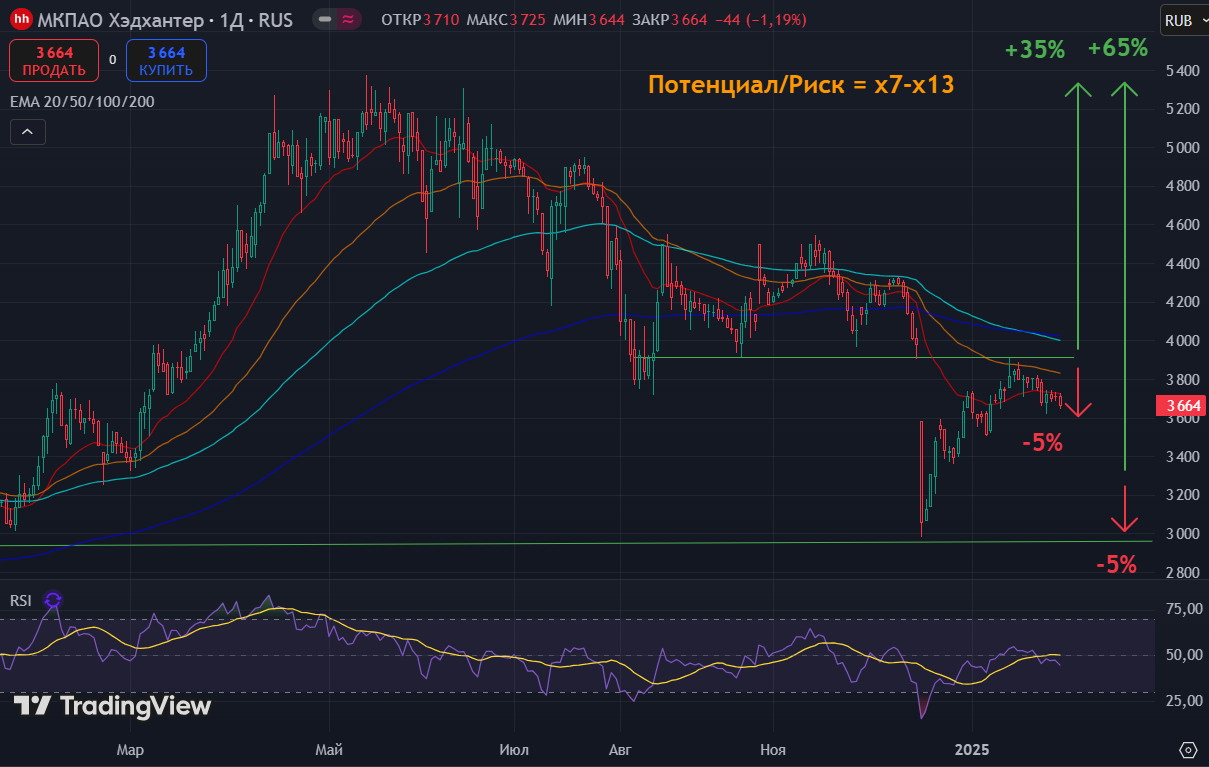Click the 2025 label on time axis

click(x=971, y=750)
